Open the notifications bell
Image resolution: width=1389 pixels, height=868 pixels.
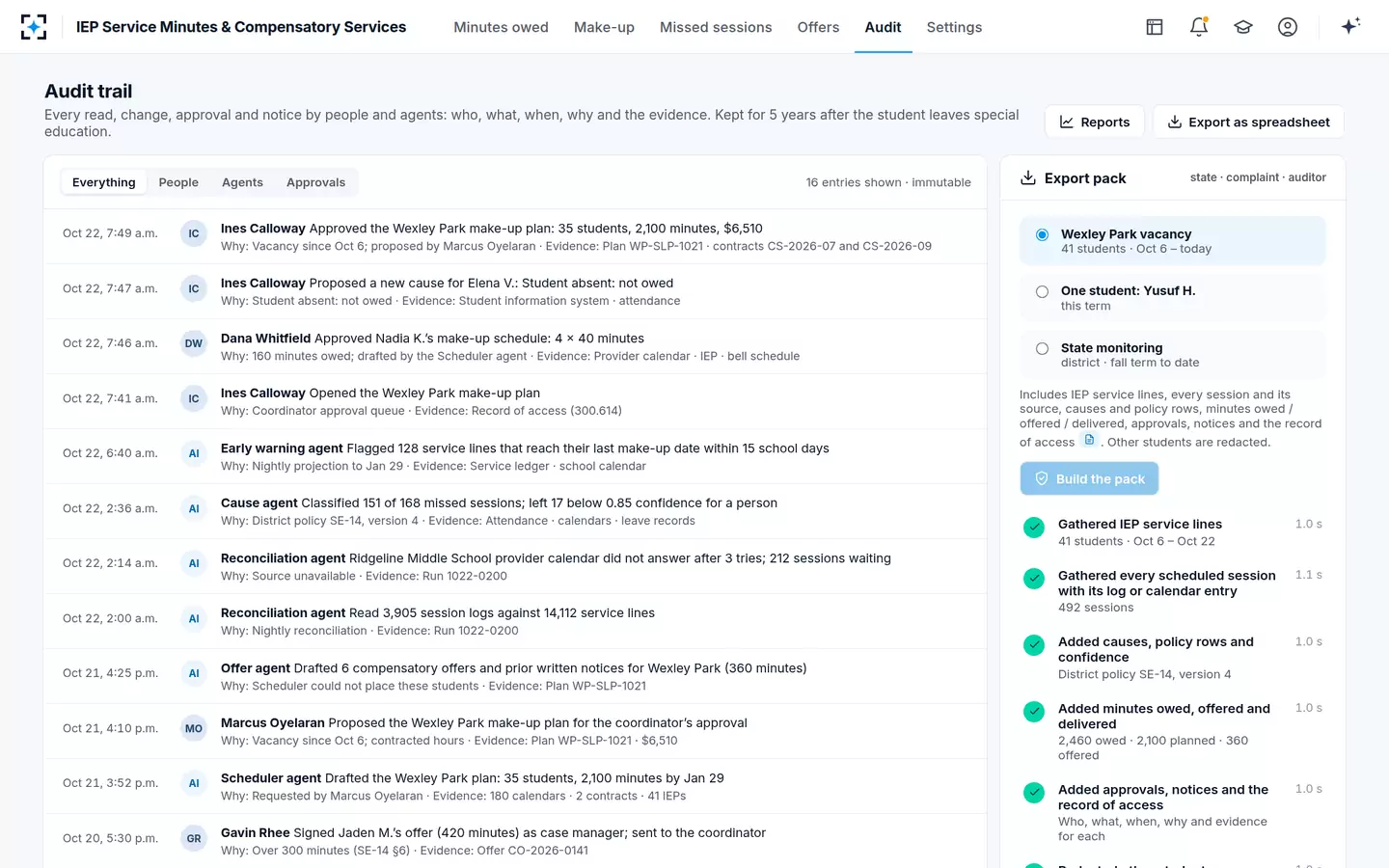1199,27
